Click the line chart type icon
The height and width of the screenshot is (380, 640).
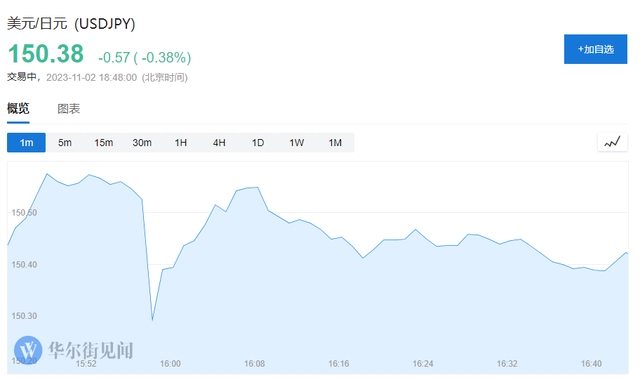click(612, 142)
